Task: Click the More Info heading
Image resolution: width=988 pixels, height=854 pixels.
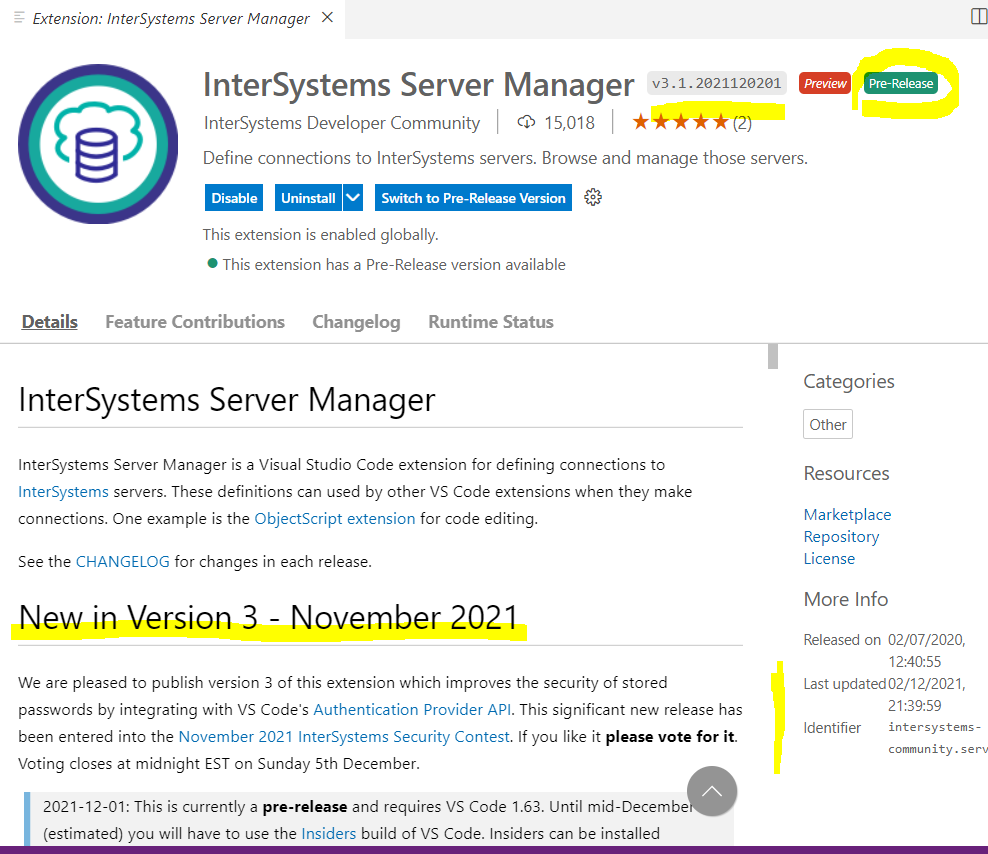Action: [x=846, y=599]
